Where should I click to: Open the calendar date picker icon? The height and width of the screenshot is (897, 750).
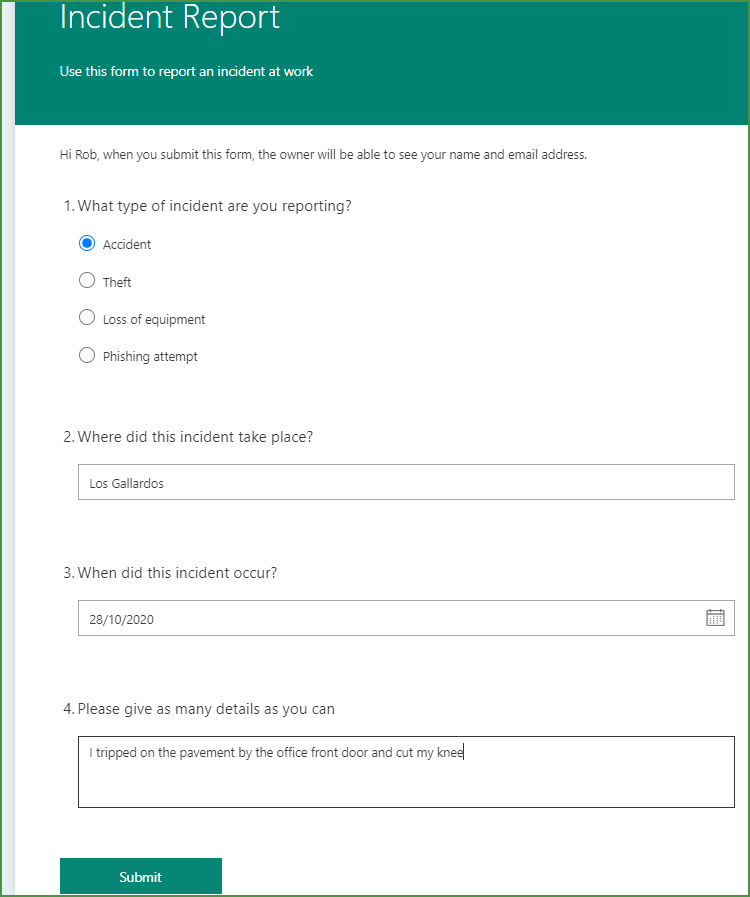click(x=715, y=617)
